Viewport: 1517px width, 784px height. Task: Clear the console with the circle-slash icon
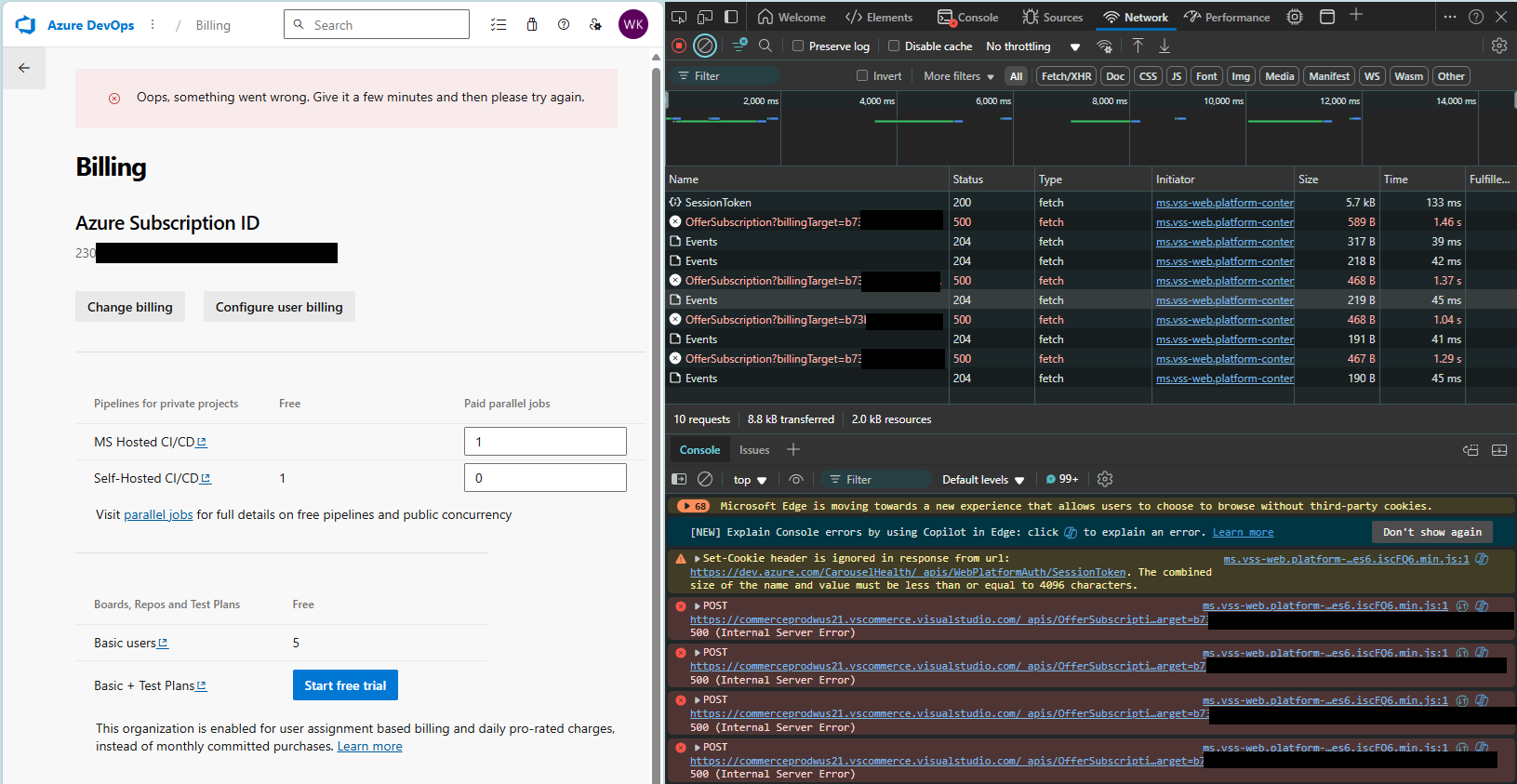(705, 479)
